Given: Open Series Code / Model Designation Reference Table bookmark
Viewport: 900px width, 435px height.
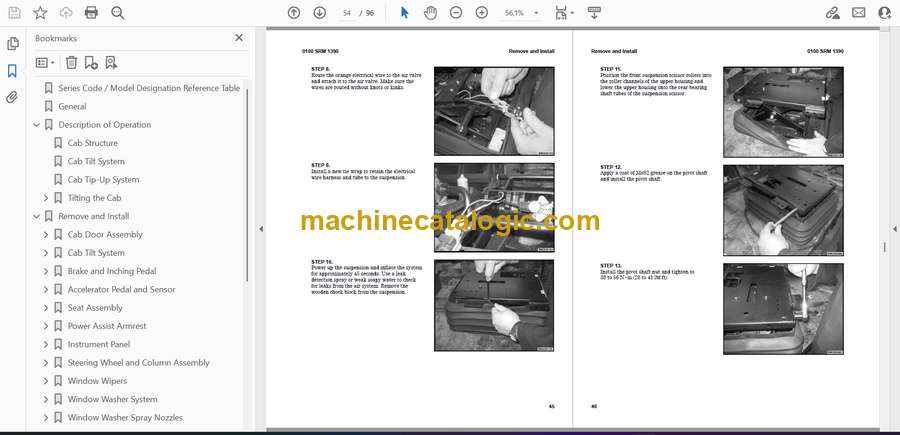Looking at the screenshot, I should [x=149, y=88].
